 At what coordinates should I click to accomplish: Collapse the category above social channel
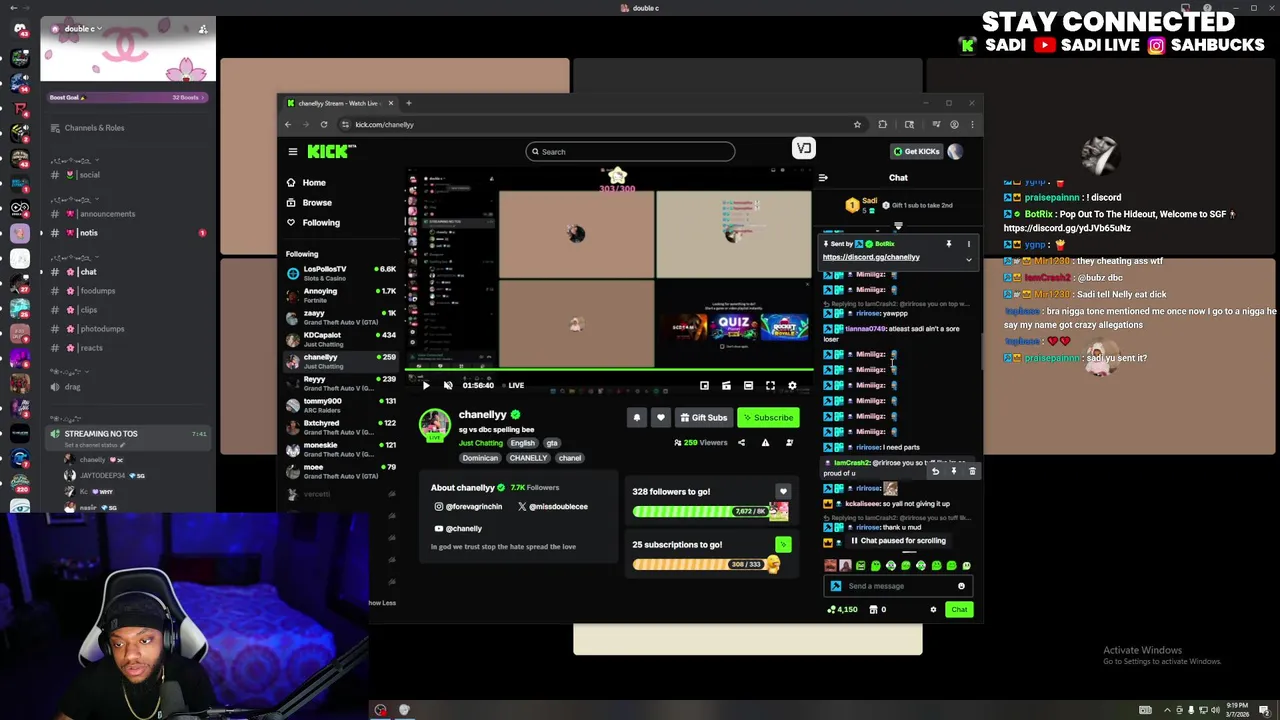tap(74, 160)
